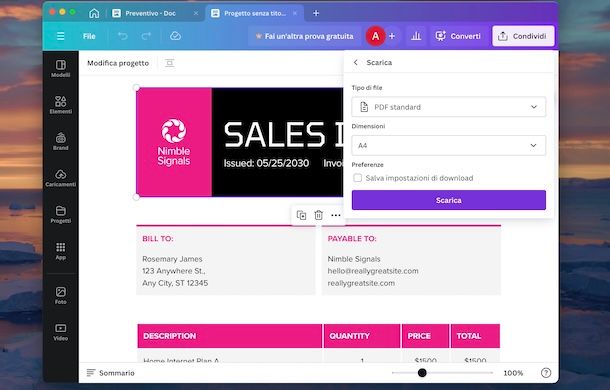Open Caricamenti uploads panel

(x=61, y=178)
